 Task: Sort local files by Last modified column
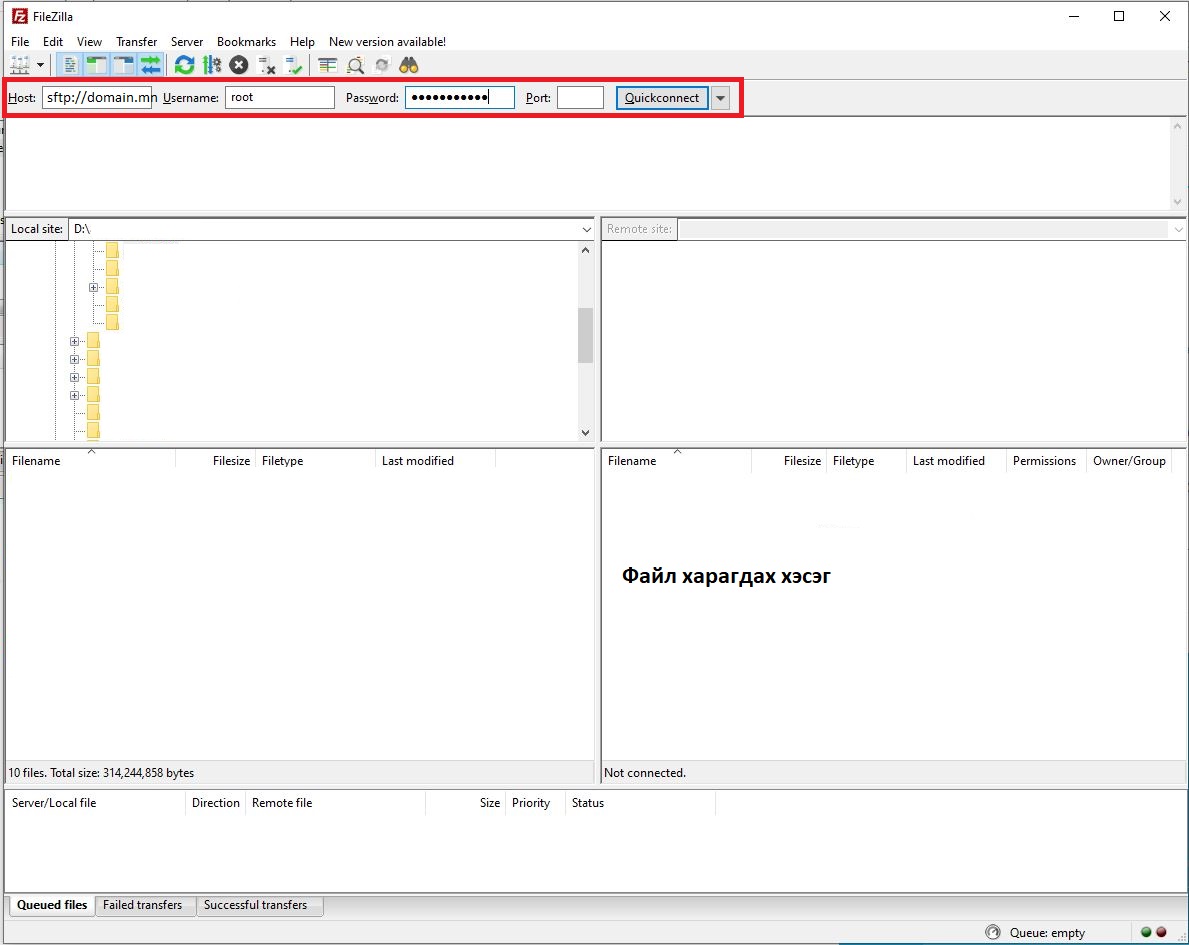[x=435, y=461]
